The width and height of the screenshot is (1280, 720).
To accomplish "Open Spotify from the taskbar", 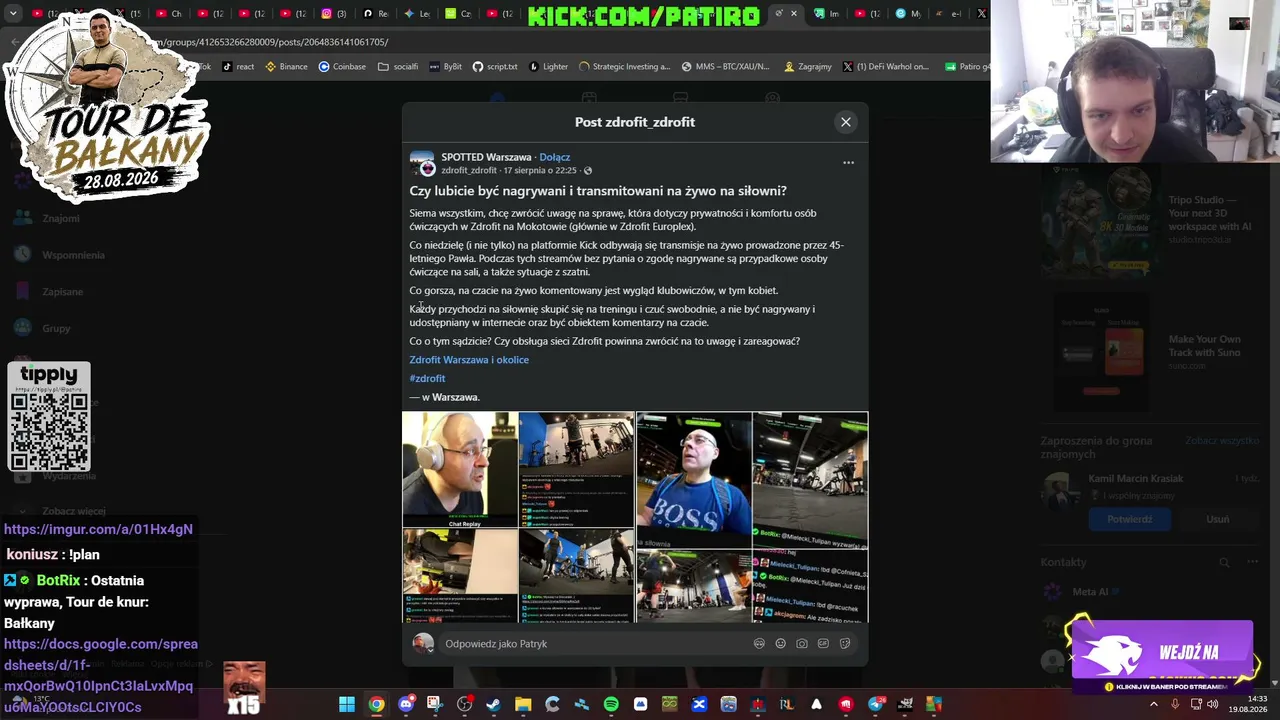I will pos(611,704).
